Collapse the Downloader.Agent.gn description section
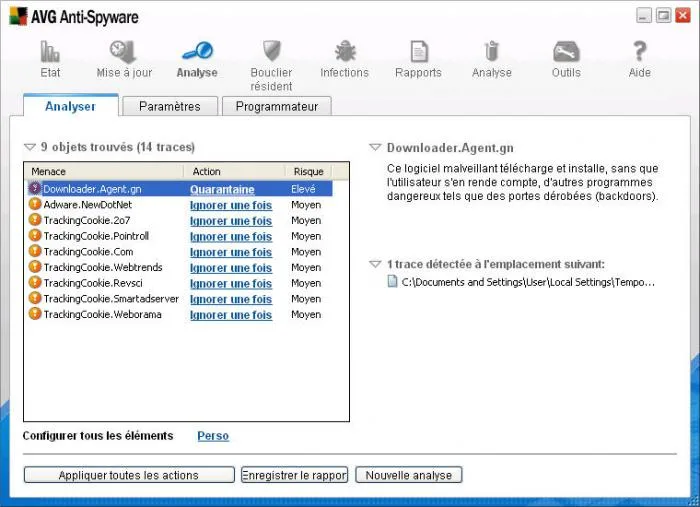Viewport: 700px width, 507px height. click(375, 147)
